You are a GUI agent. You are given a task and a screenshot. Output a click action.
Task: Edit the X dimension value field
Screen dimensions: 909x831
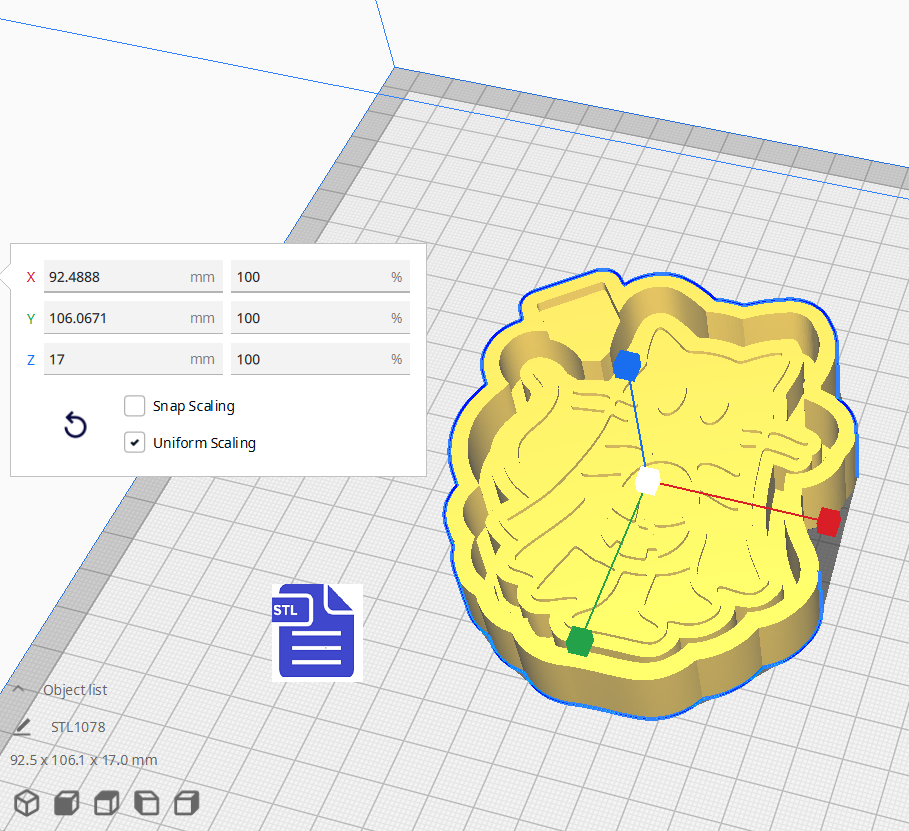(132, 277)
